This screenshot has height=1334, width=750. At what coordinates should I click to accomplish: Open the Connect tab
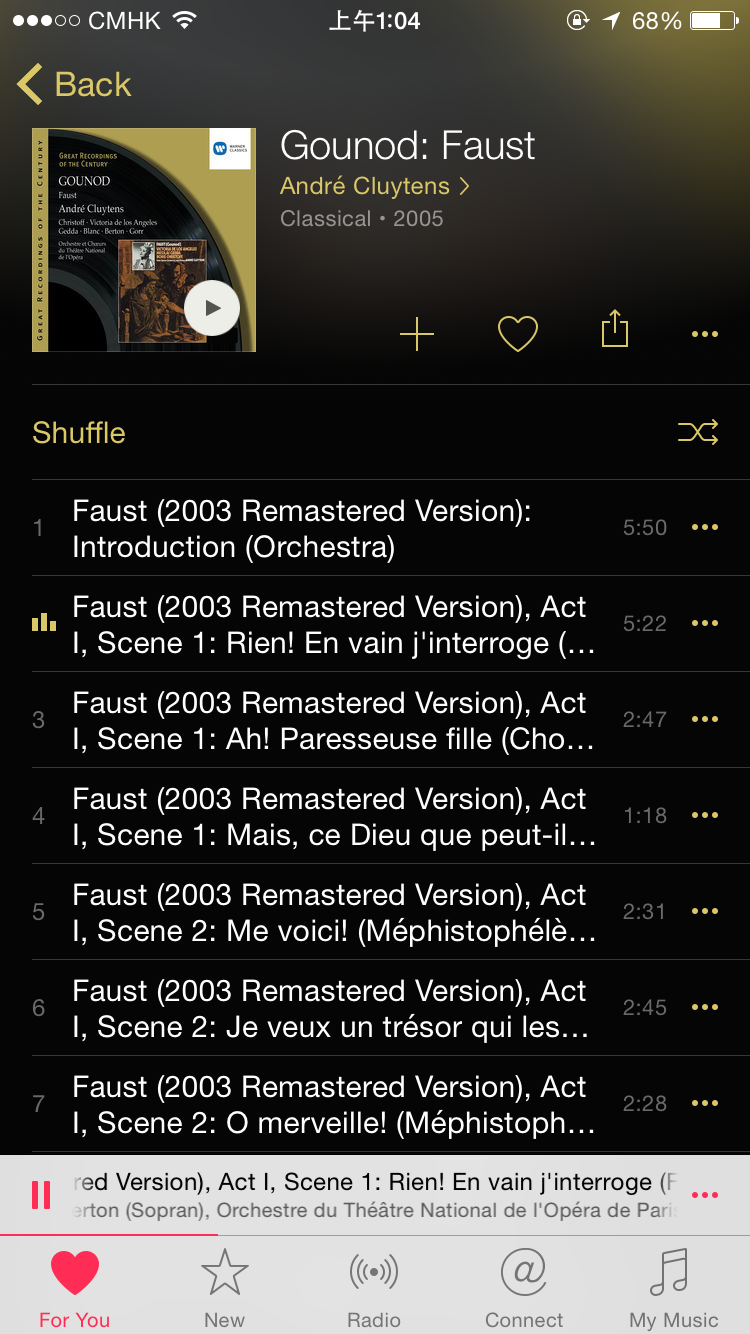(x=524, y=1289)
